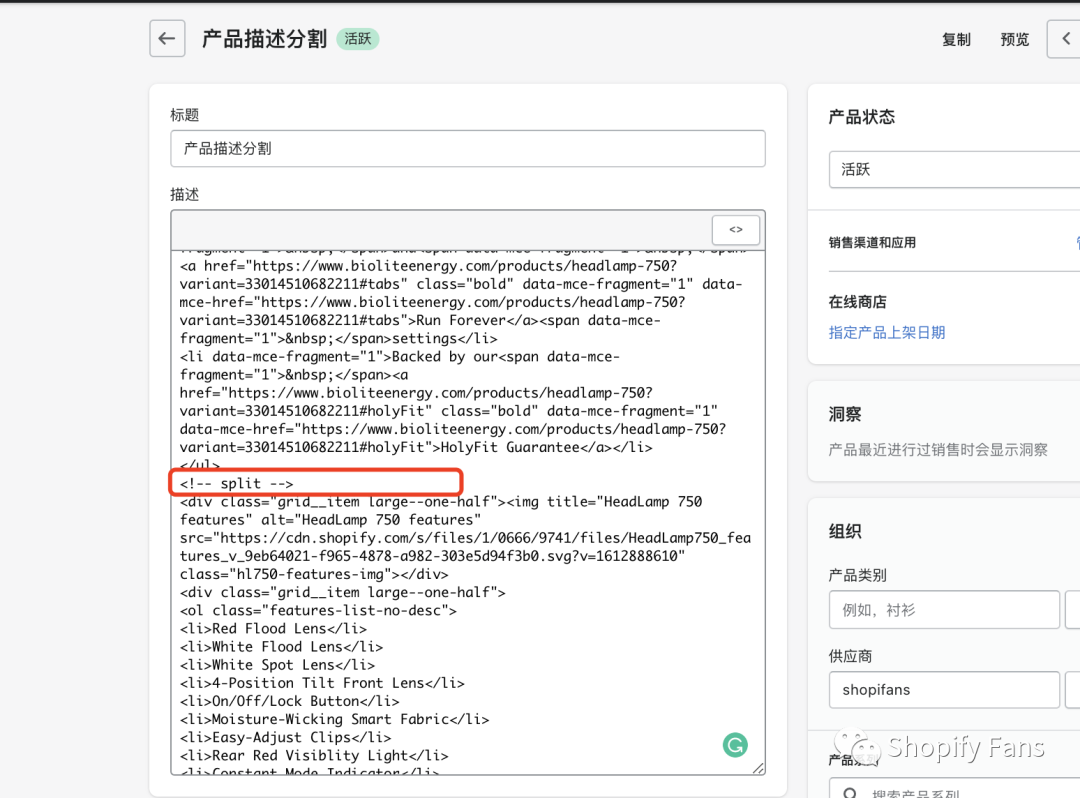Click the magnifier icon in 搜索产品系列 field
Screen dimensions: 1080x798
pyautogui.click(x=848, y=790)
